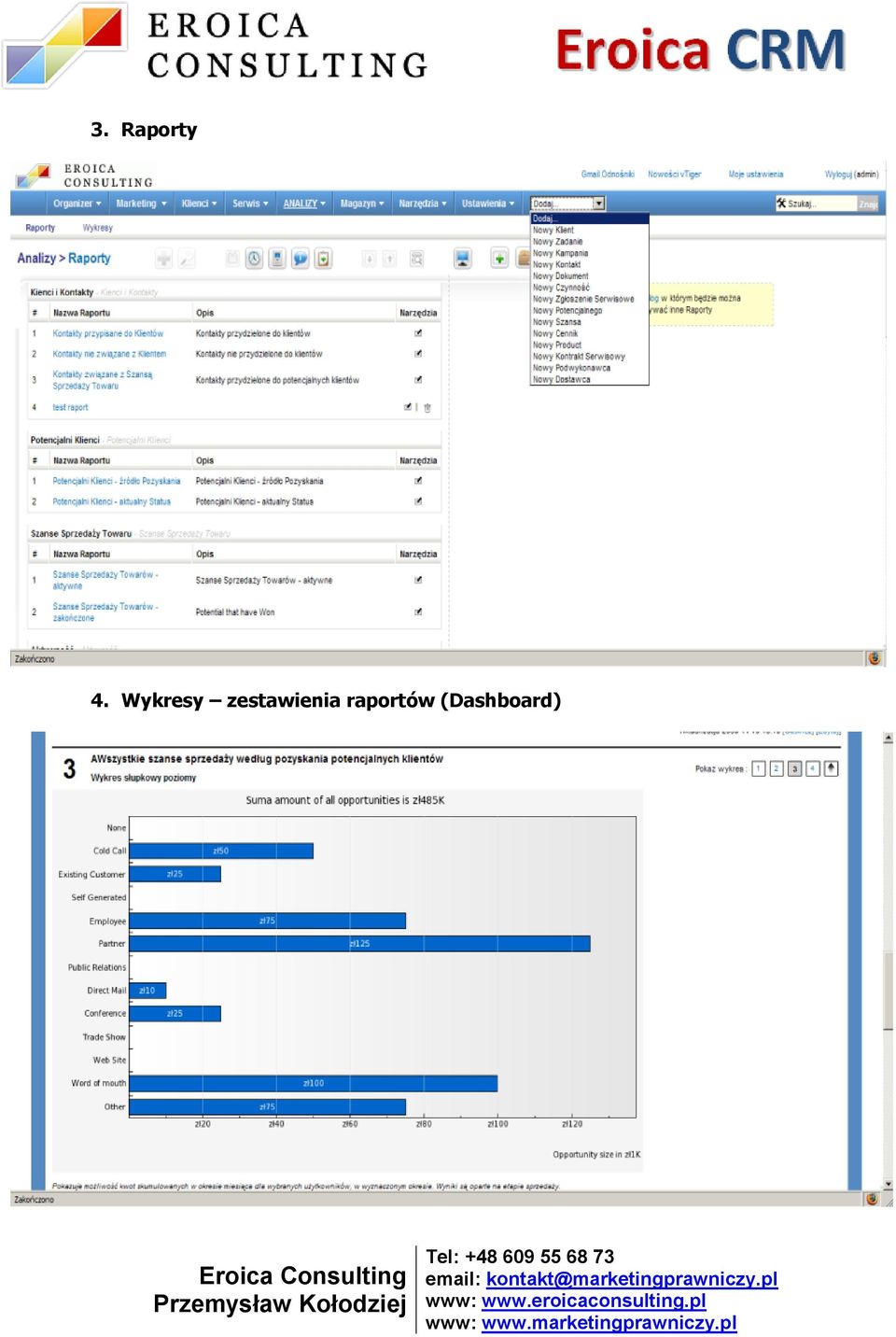
Task: Edit report 'Szanse Sprzedaży Towarów - zakończone'
Action: click(418, 612)
